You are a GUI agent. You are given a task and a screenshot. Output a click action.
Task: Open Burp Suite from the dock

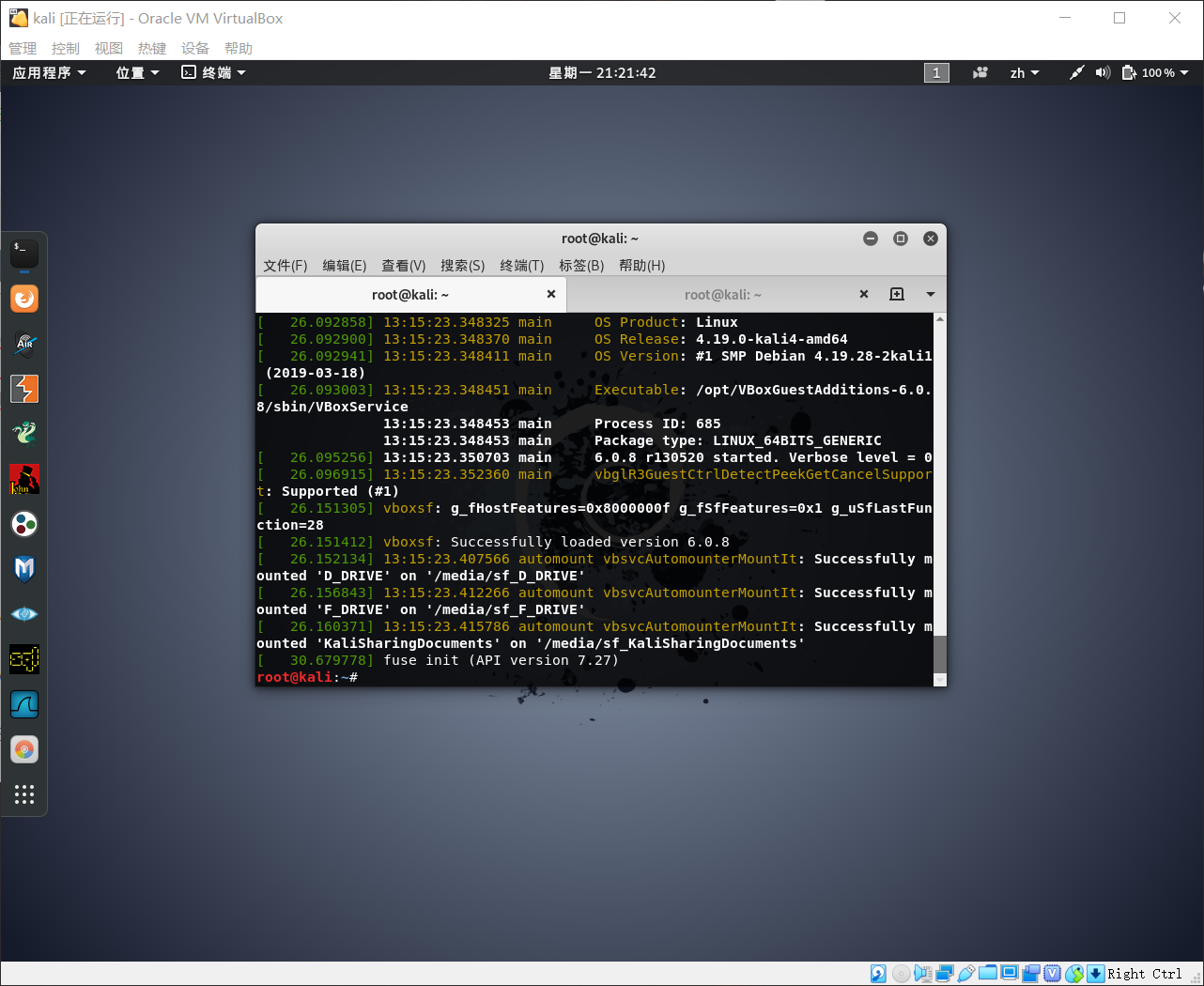pos(23,389)
